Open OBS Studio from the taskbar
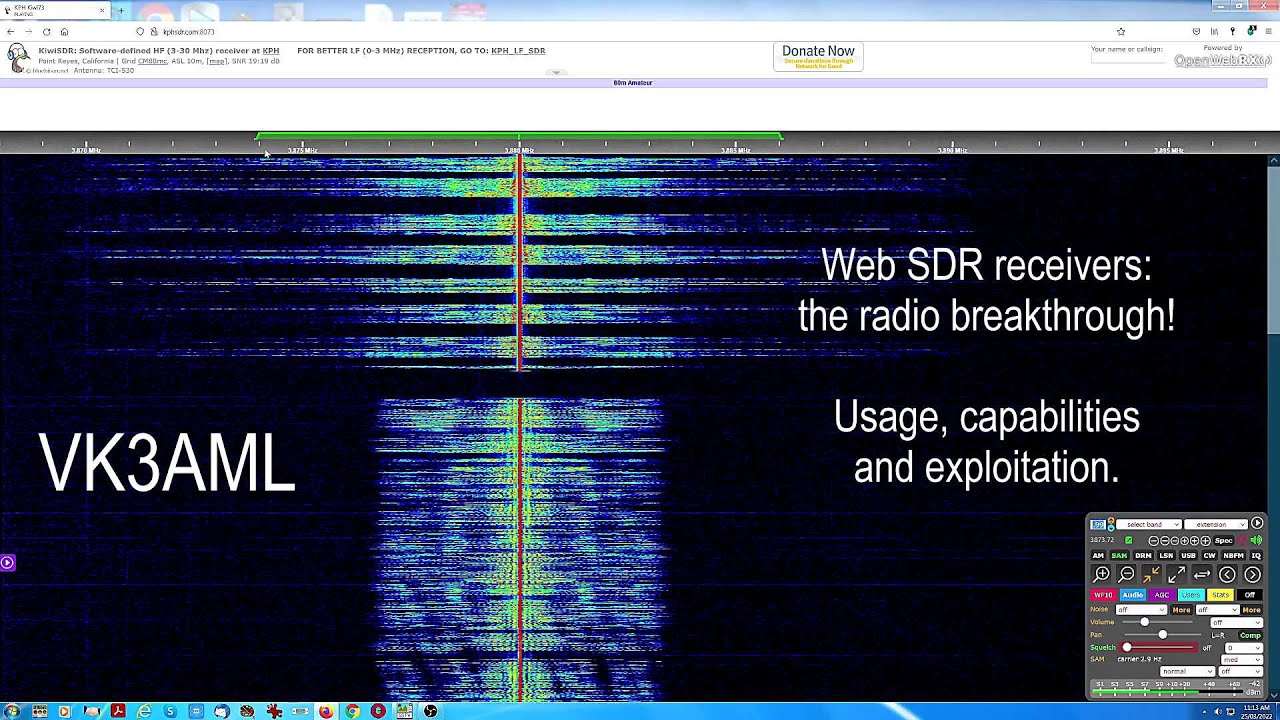This screenshot has height=720, width=1280. coord(430,711)
